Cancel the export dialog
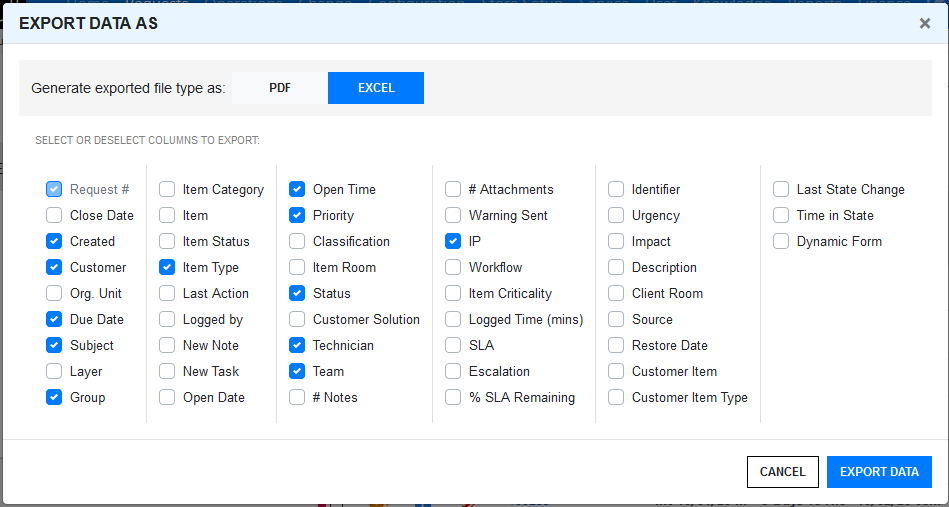This screenshot has height=507, width=949. pos(782,472)
